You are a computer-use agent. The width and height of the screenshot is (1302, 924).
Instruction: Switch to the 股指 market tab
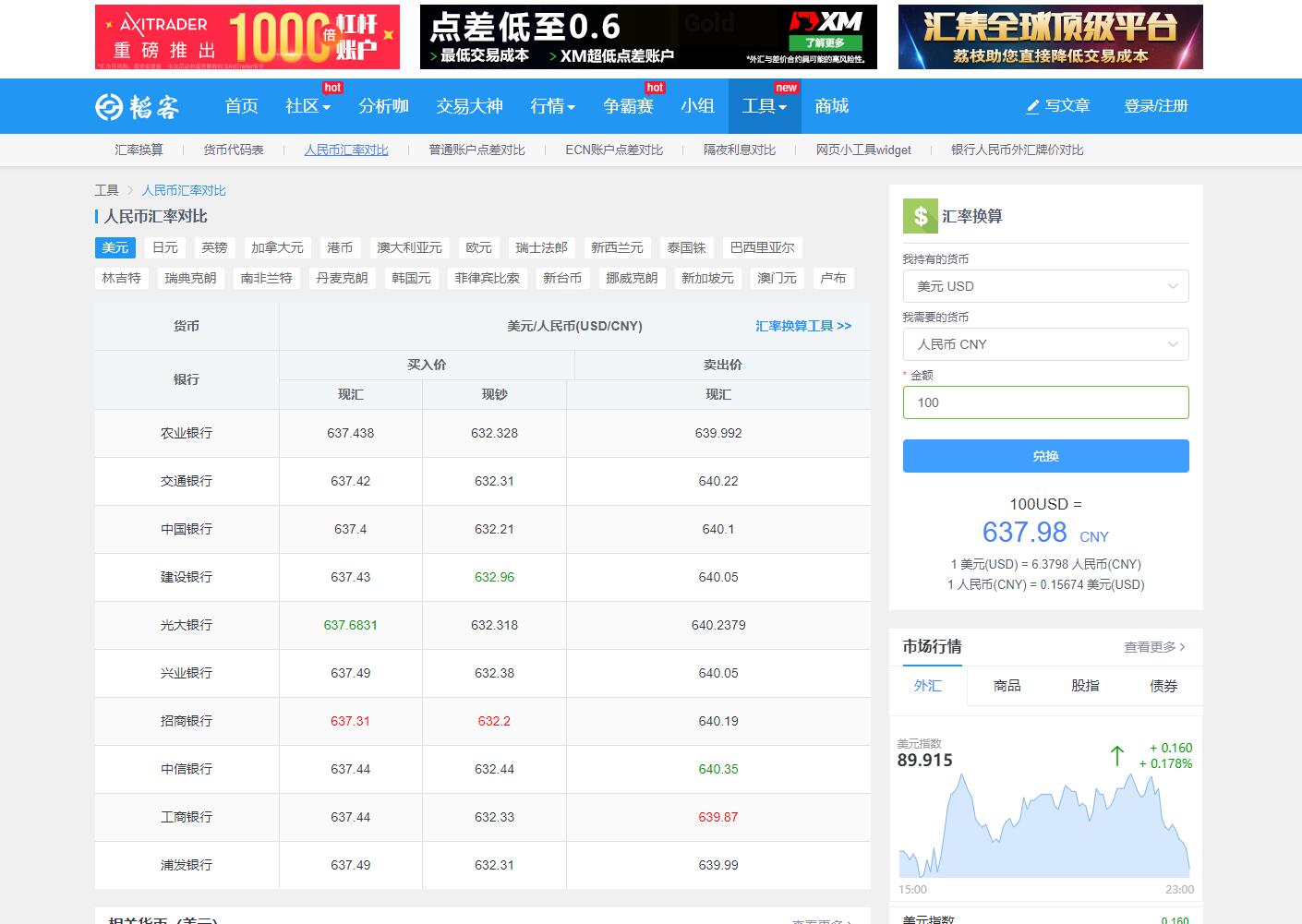point(1085,686)
